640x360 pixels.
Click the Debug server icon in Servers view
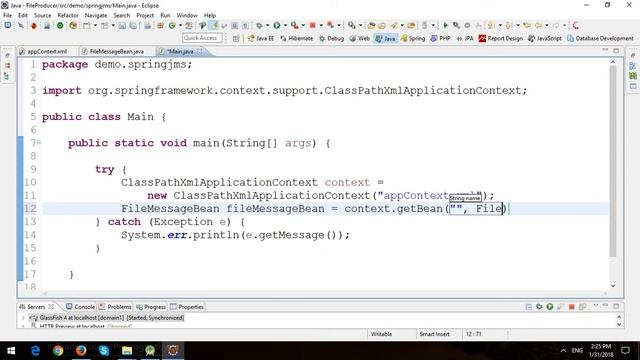(x=539, y=307)
